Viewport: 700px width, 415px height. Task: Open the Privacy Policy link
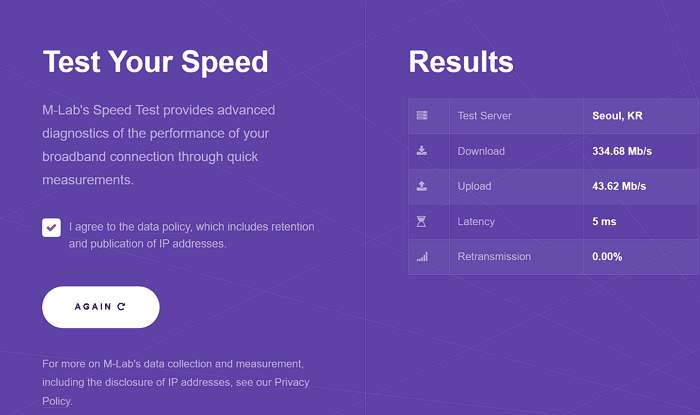pyautogui.click(x=176, y=391)
